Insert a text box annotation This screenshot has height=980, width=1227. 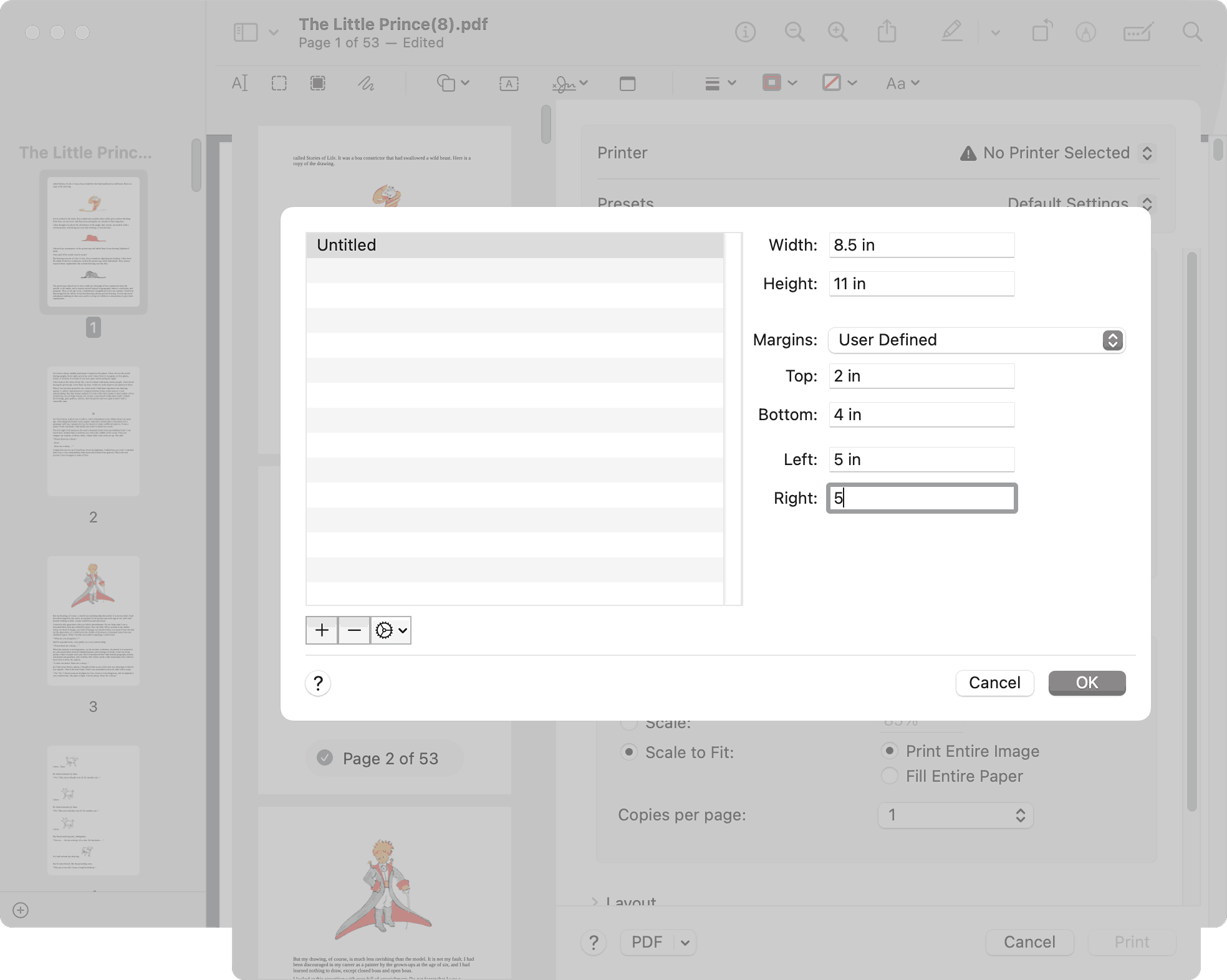[509, 84]
